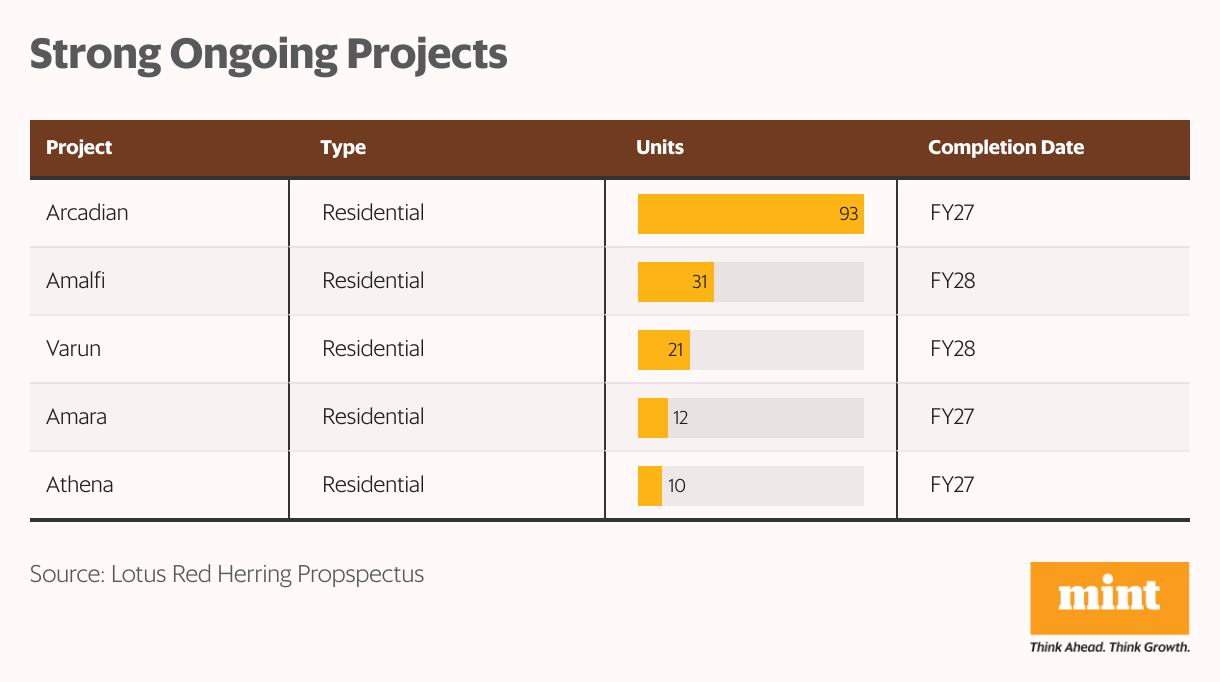Select the Type column header
The image size is (1220, 682).
pyautogui.click(x=343, y=148)
